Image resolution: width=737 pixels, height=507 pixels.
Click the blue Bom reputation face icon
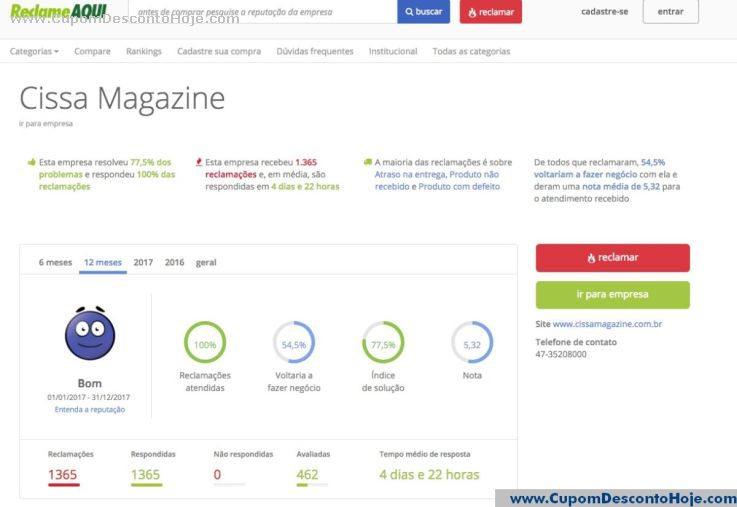click(90, 333)
